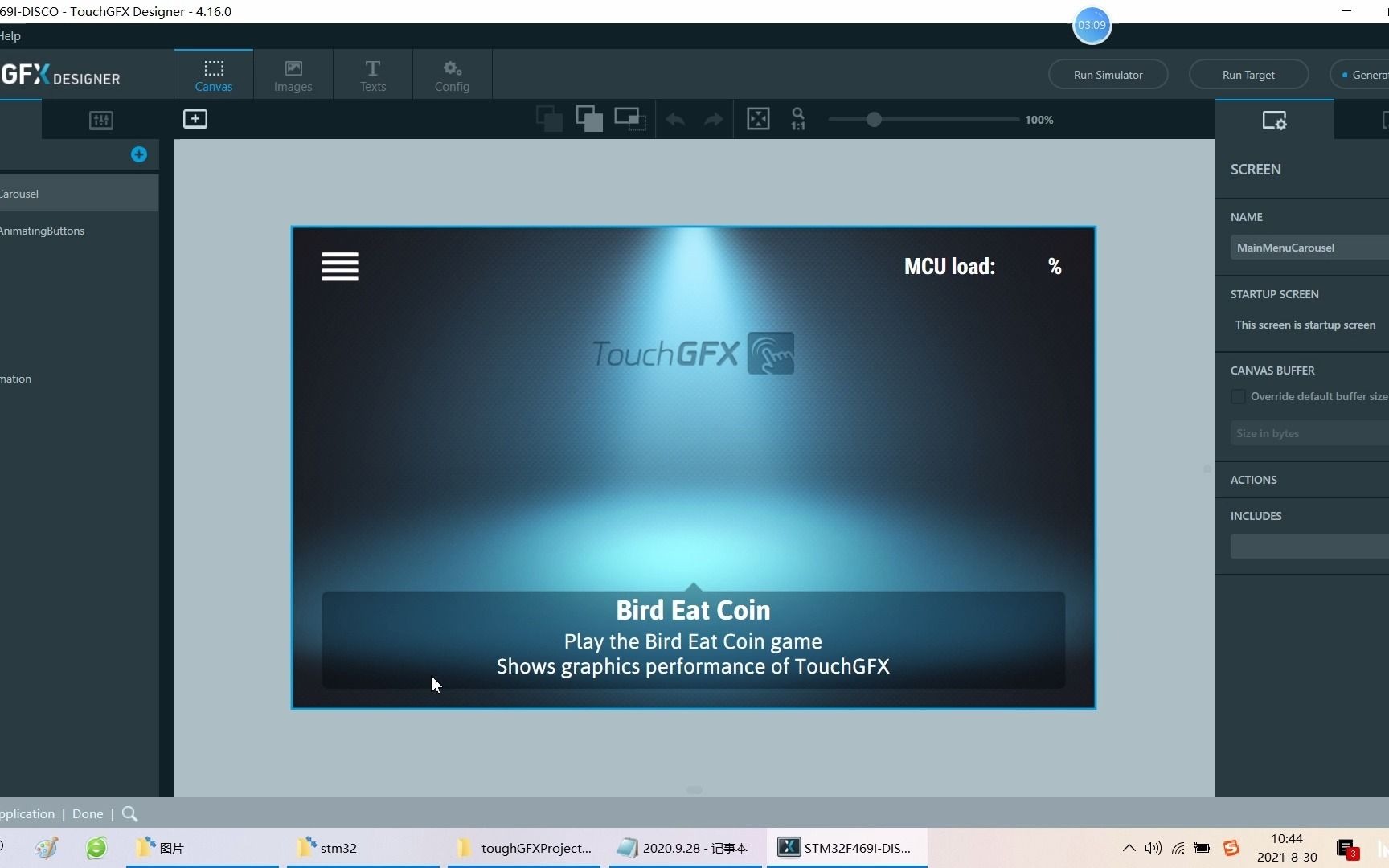1389x868 pixels.
Task: Click the paint palette taskbar icon
Action: (47, 848)
